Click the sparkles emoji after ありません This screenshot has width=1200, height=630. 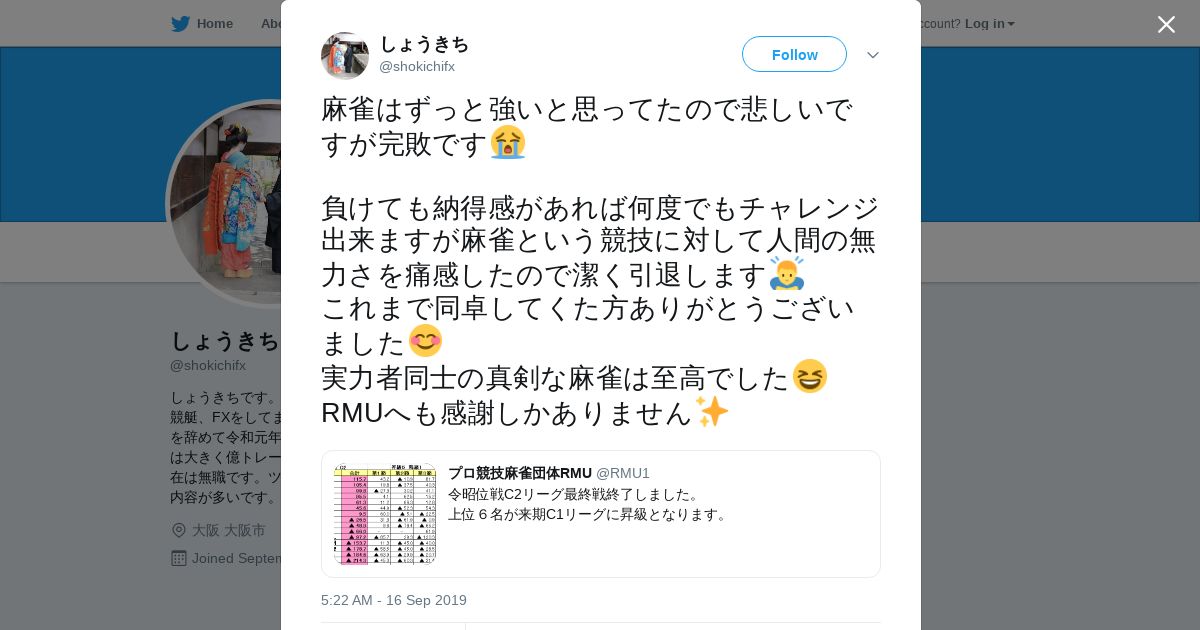click(712, 411)
